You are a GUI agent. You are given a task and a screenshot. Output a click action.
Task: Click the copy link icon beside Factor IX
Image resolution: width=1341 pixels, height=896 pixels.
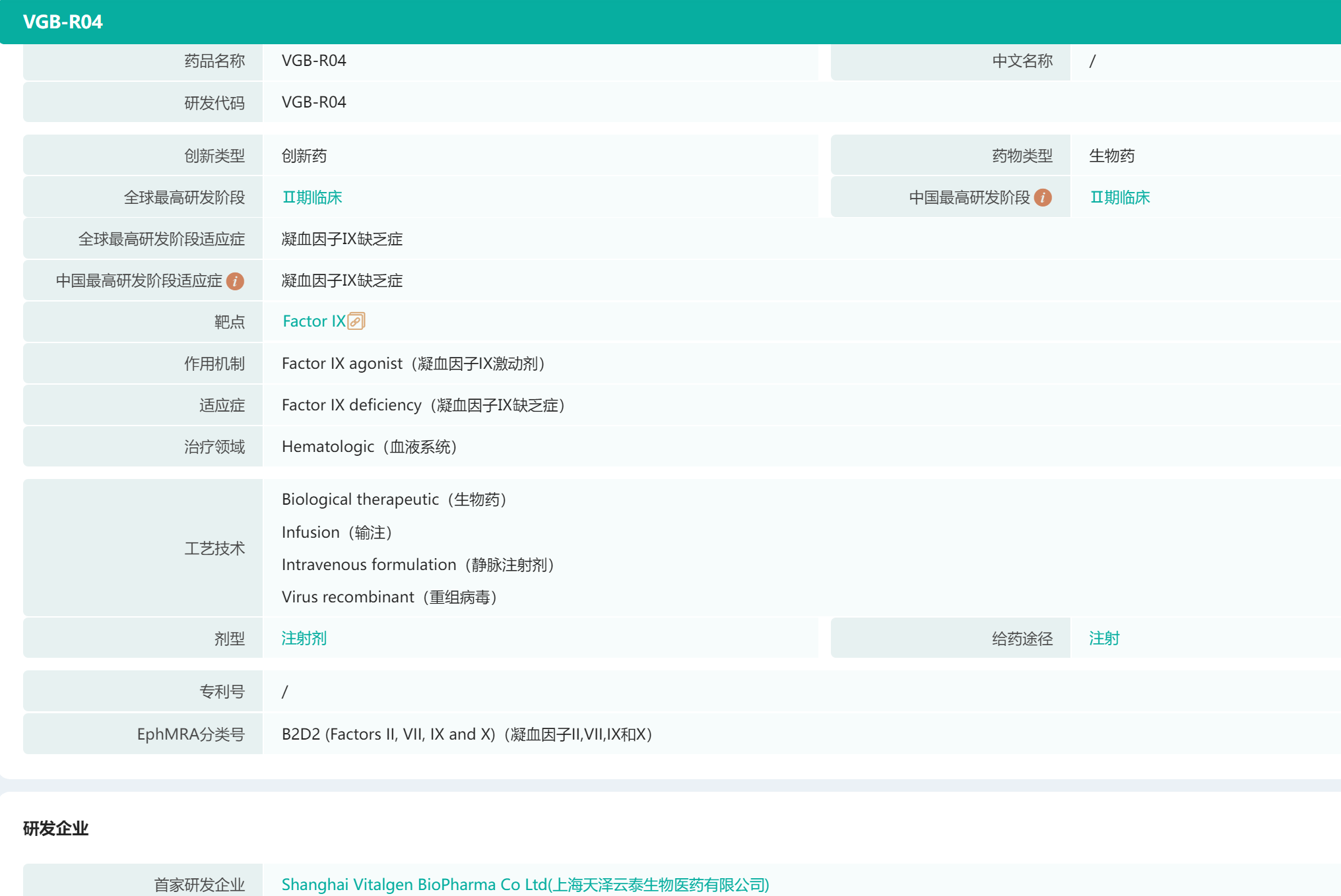tap(356, 321)
